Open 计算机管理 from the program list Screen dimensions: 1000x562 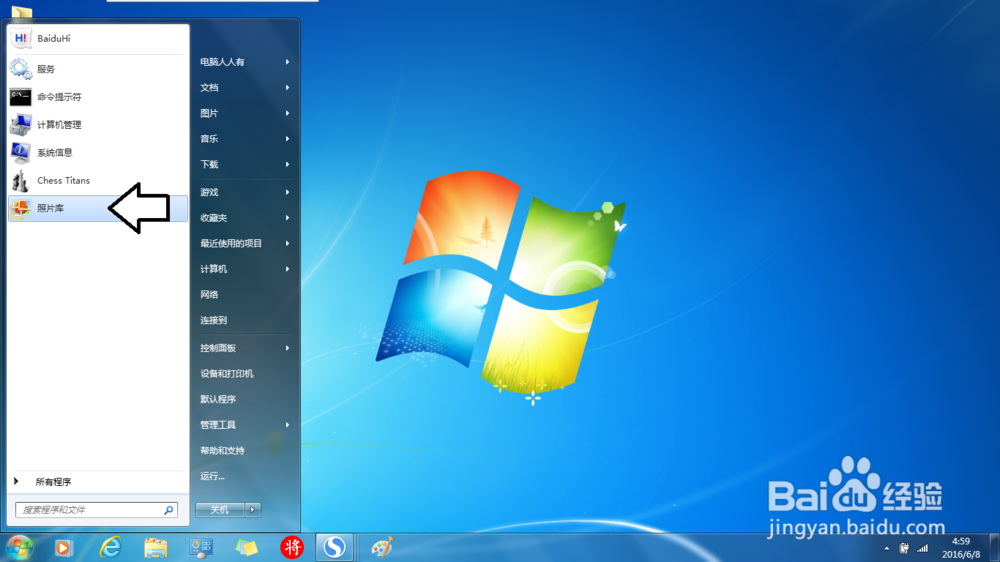click(98, 124)
